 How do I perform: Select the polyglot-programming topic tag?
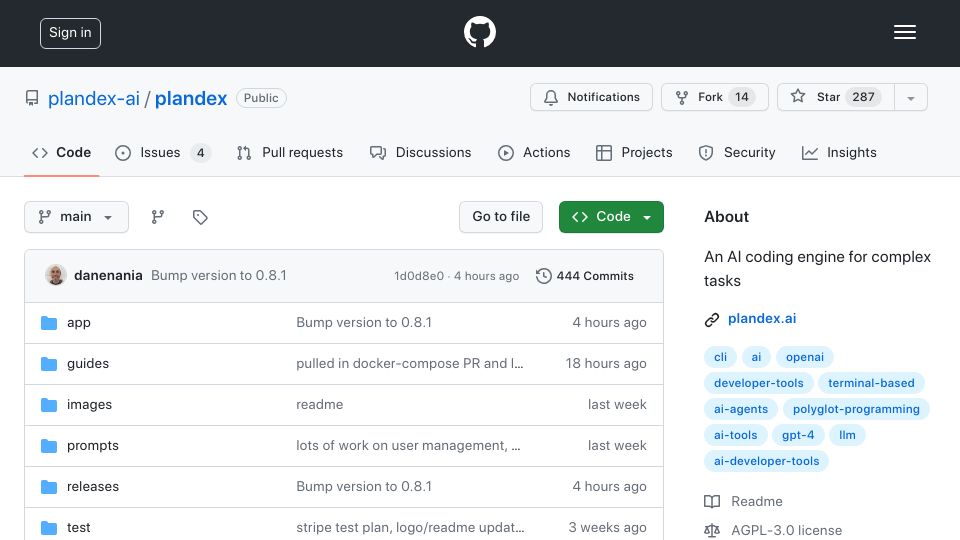[856, 409]
